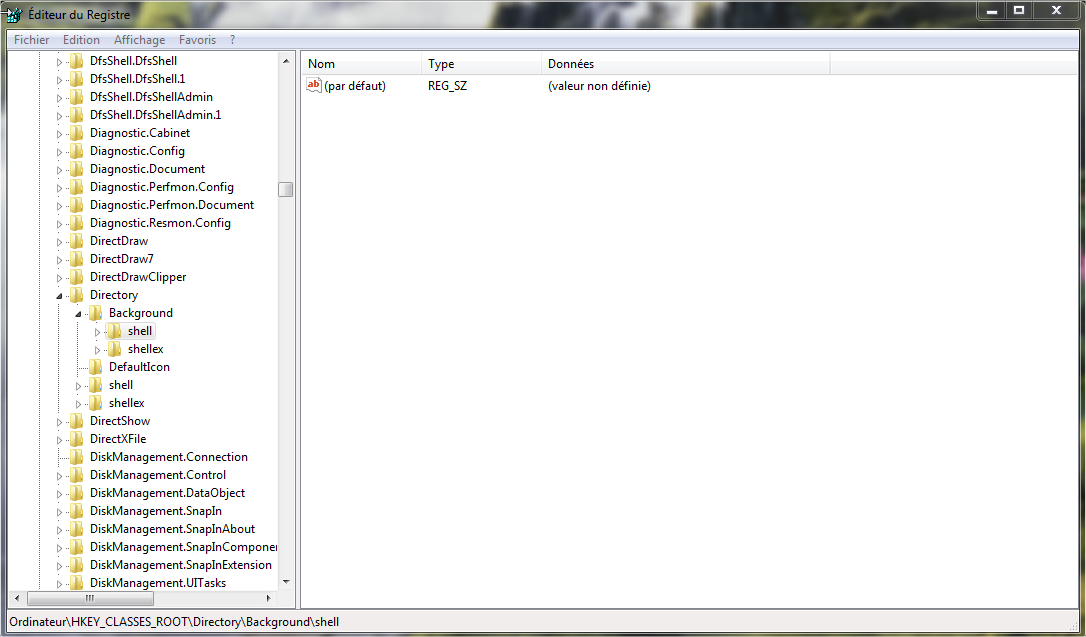Click the DefaultIcon folder icon
1086x637 pixels.
[x=96, y=367]
